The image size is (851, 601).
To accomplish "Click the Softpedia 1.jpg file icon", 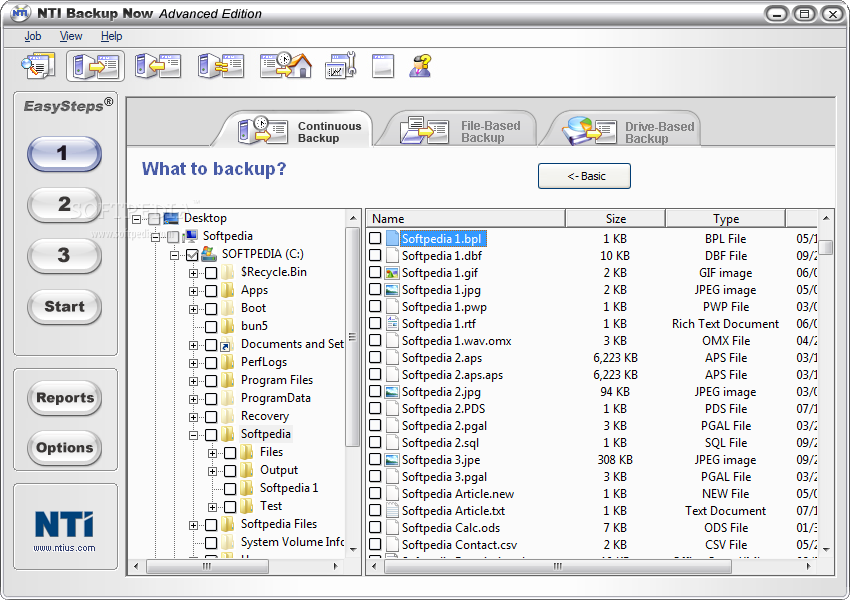I will (392, 290).
